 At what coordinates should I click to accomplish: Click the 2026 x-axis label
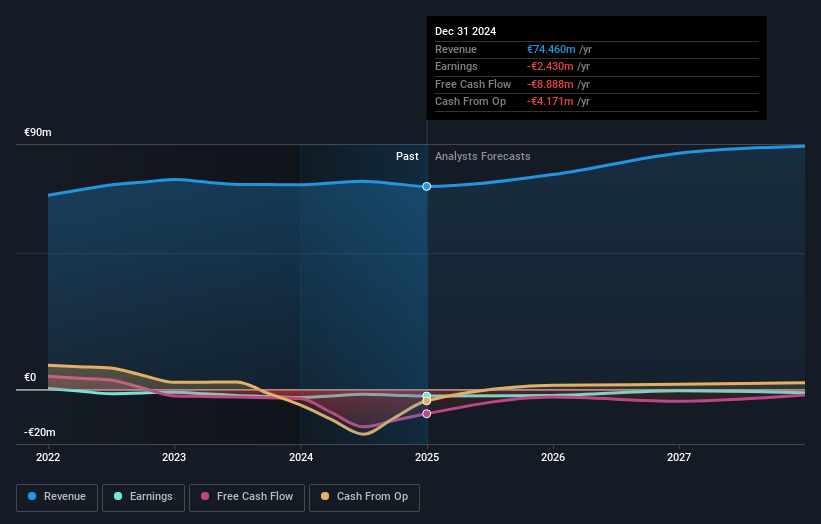tap(553, 457)
